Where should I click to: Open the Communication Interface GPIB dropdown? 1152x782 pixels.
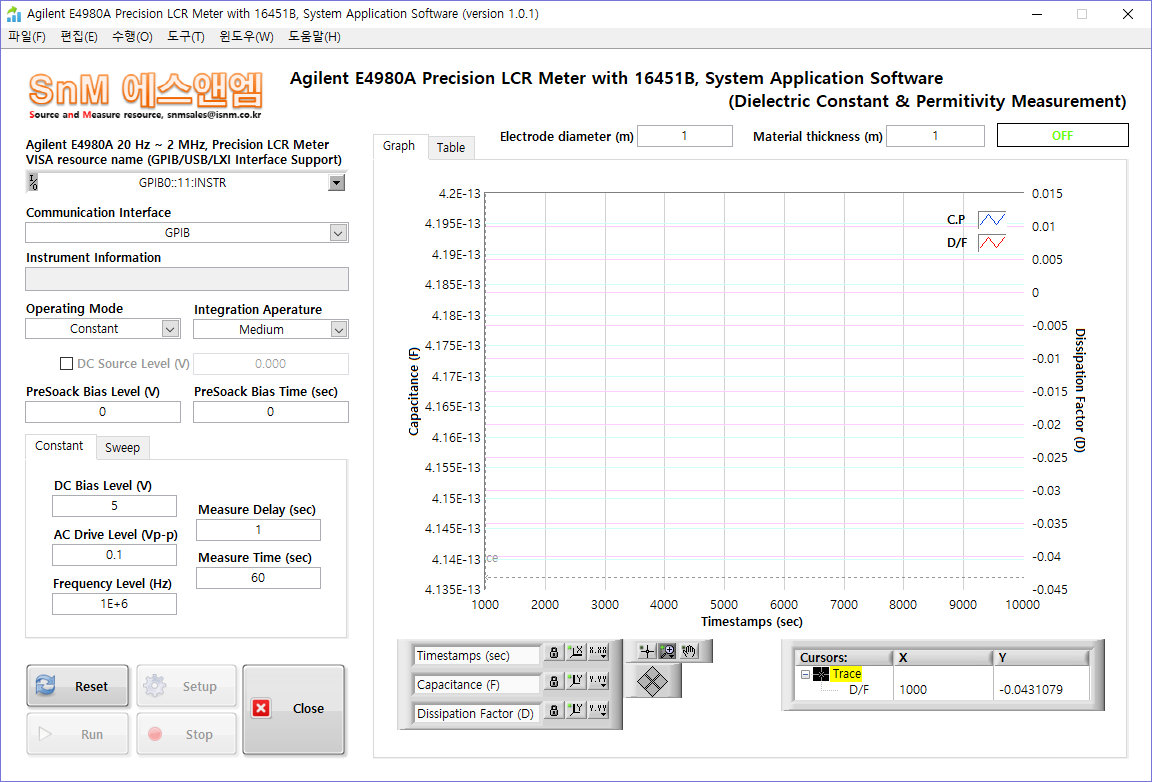(x=338, y=233)
